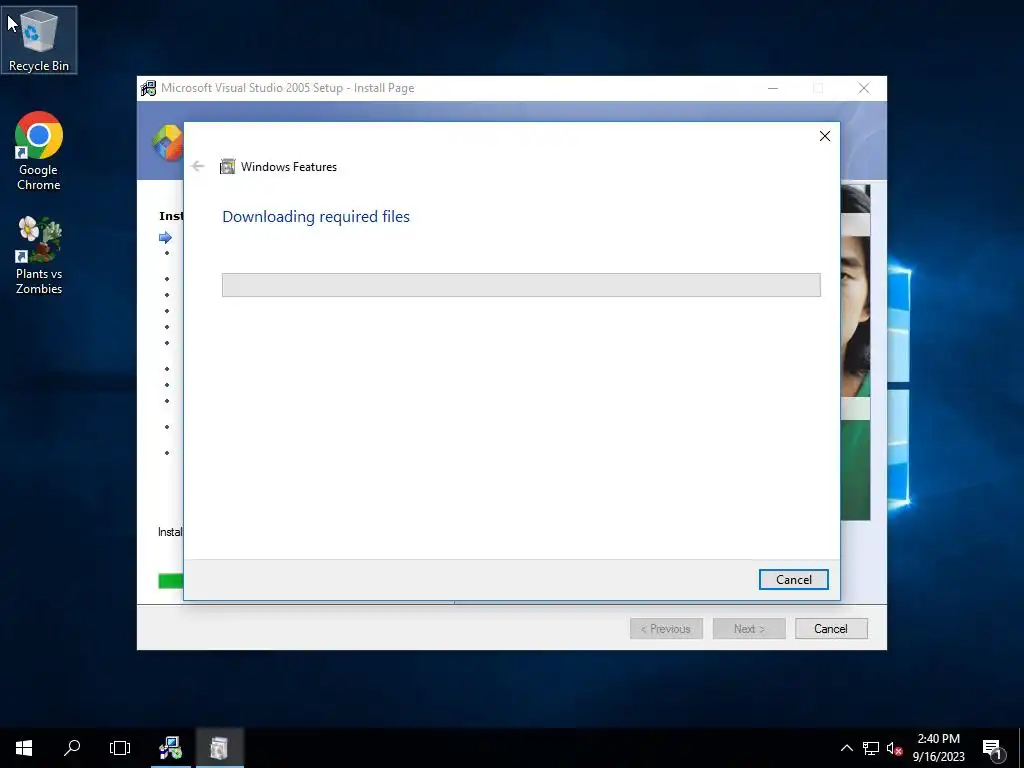
Task: Click Cancel in Visual Studio Setup window
Action: (831, 628)
